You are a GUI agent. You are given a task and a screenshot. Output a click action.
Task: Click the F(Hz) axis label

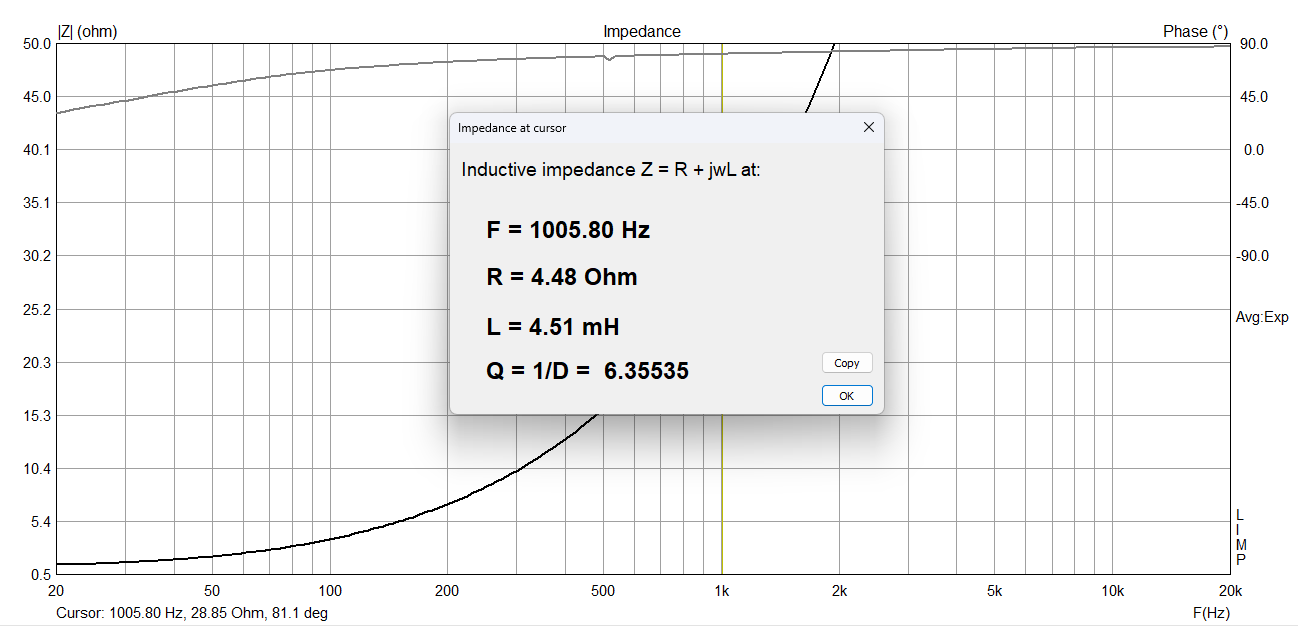point(1210,613)
